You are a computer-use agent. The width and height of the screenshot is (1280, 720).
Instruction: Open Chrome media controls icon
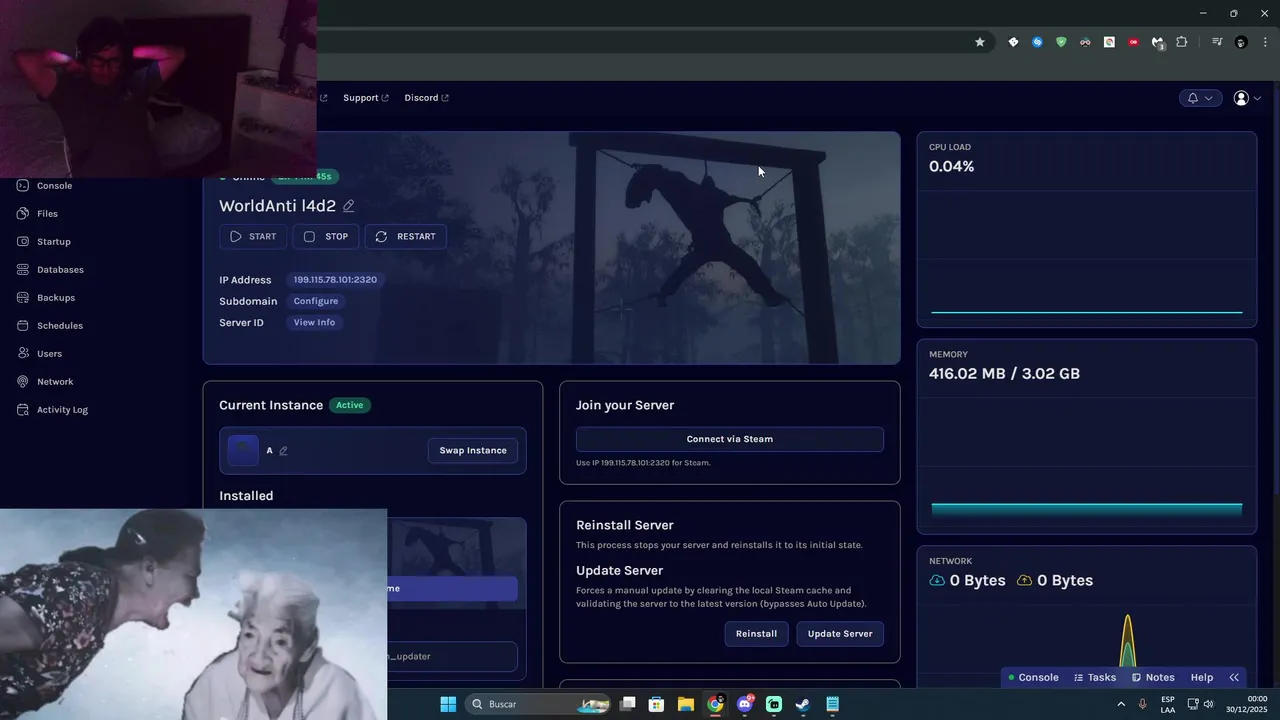(1217, 42)
